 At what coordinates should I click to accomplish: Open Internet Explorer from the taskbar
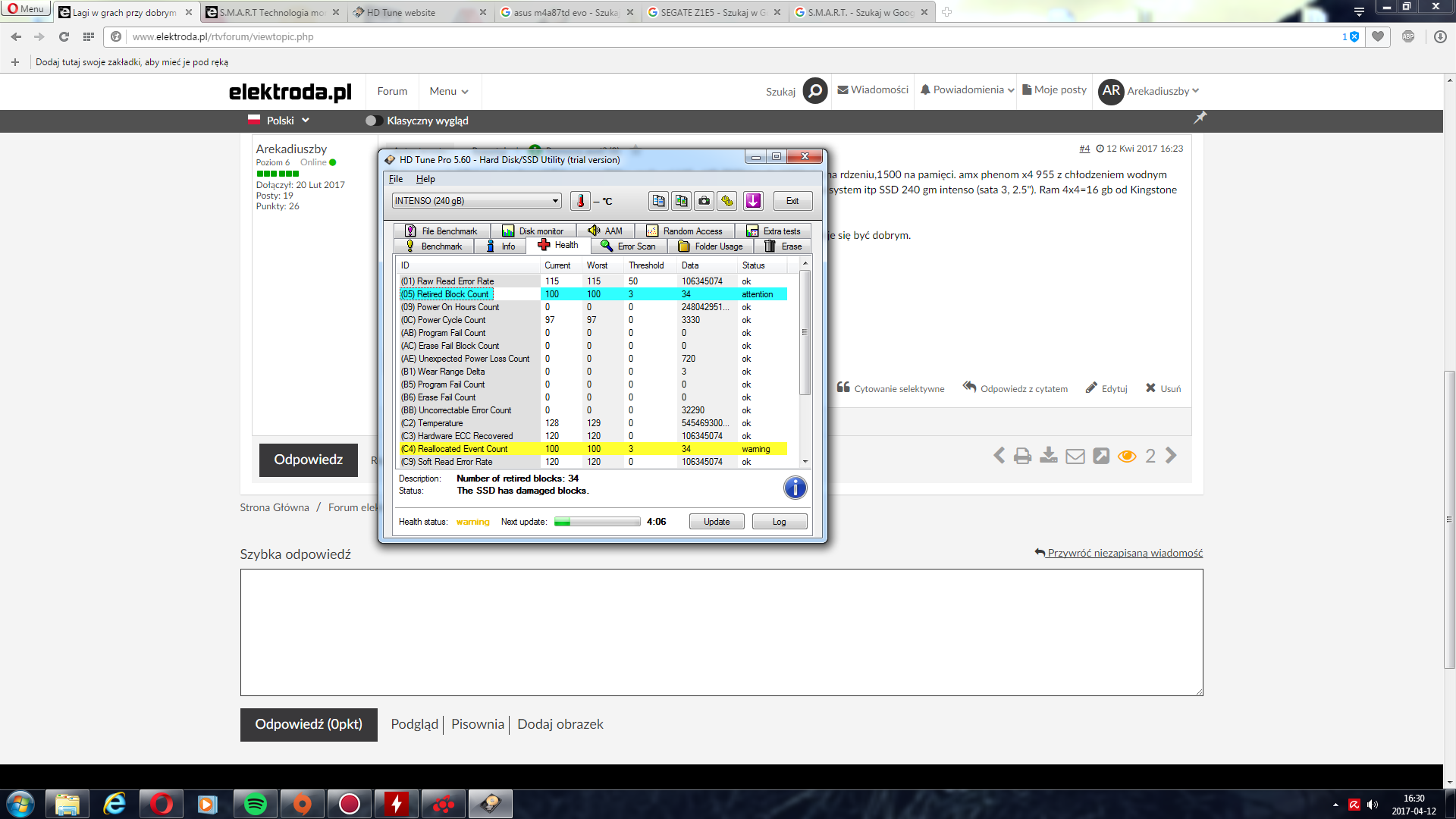(x=115, y=804)
